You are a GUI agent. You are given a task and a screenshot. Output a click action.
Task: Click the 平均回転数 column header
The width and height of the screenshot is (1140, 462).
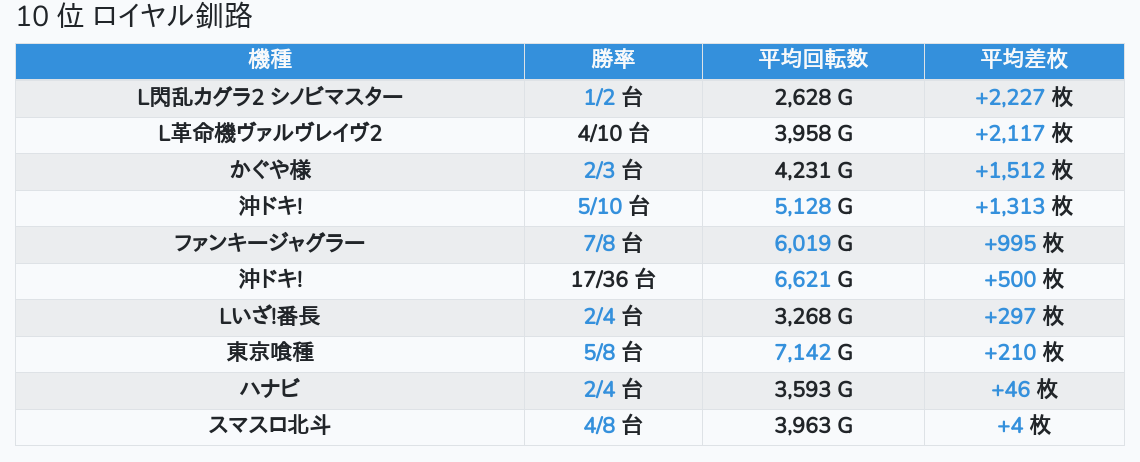pyautogui.click(x=813, y=60)
